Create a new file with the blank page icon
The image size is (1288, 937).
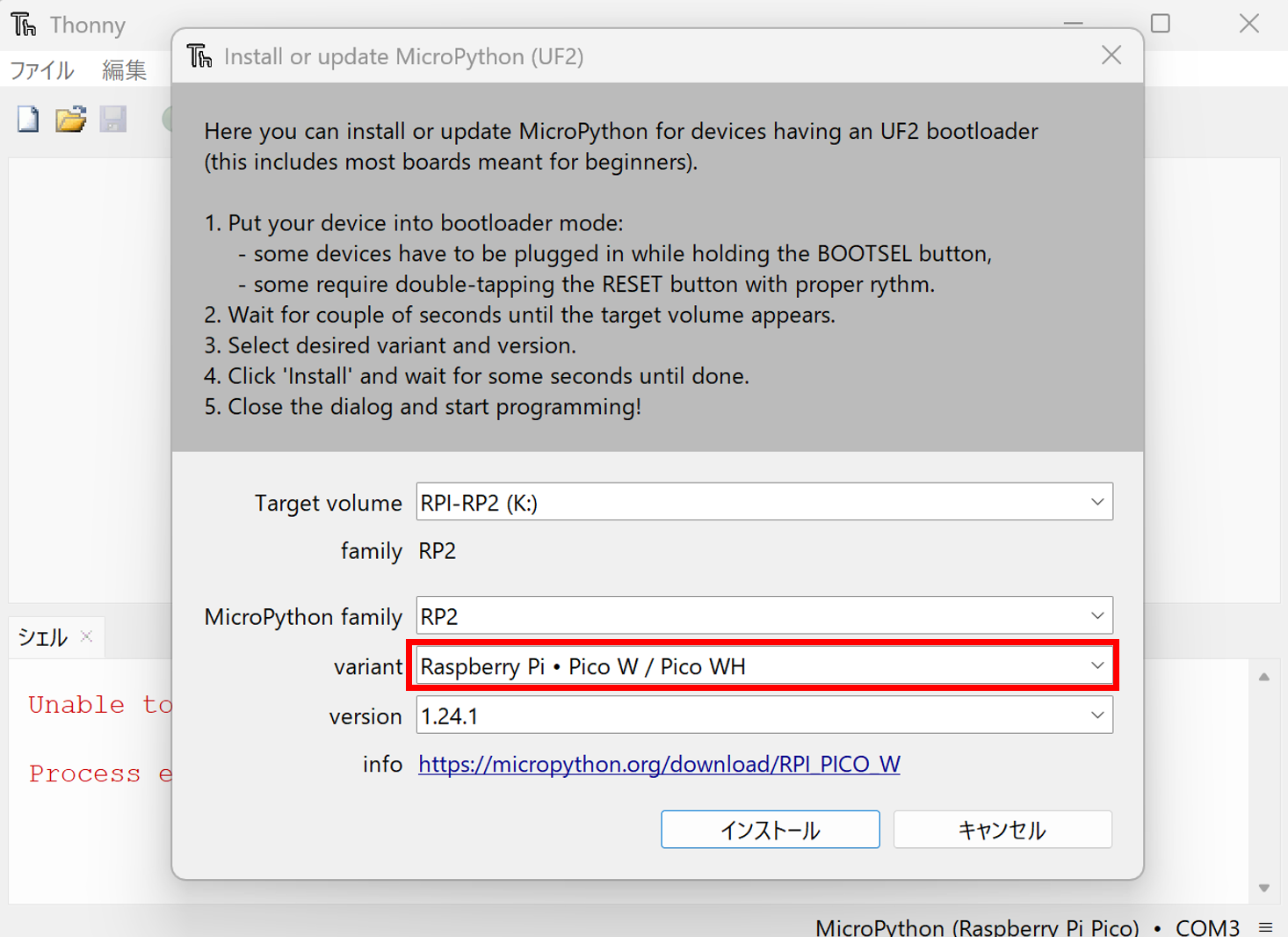point(26,119)
